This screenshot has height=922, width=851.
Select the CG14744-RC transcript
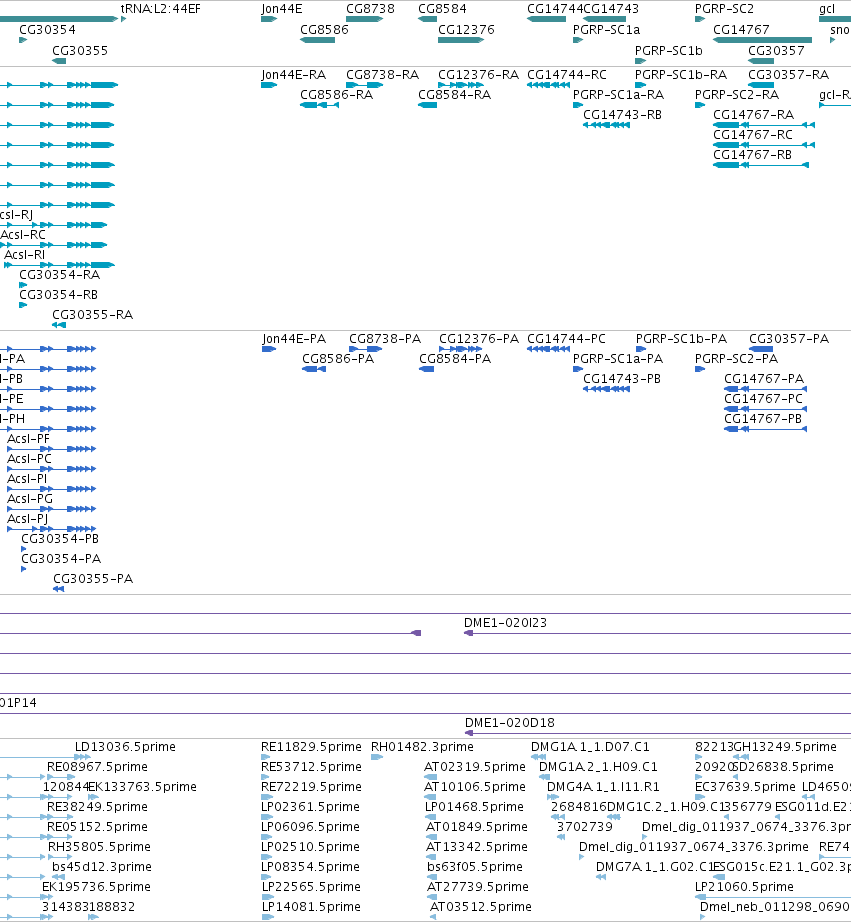pyautogui.click(x=548, y=85)
